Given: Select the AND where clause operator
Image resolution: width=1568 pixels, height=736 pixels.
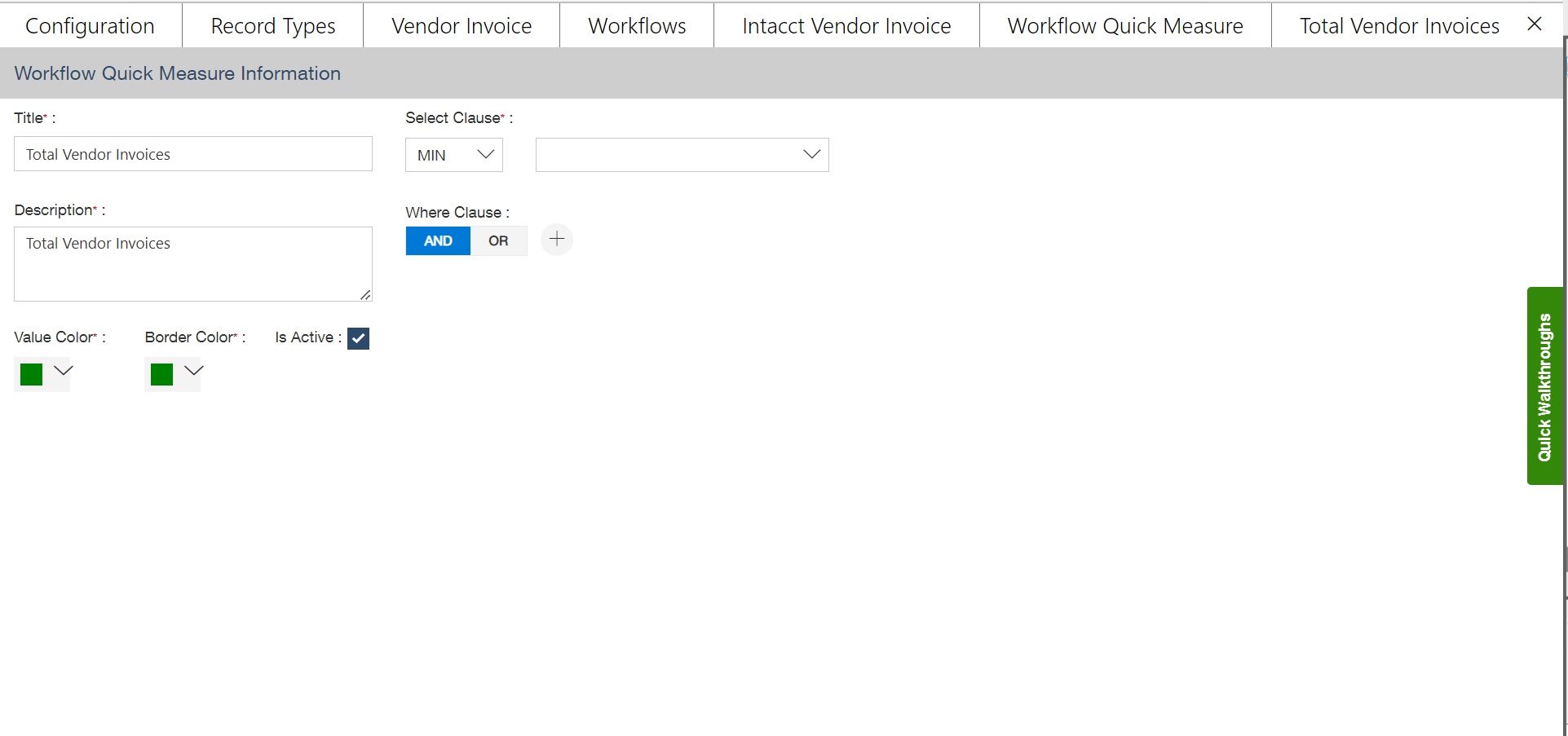Looking at the screenshot, I should tap(438, 240).
